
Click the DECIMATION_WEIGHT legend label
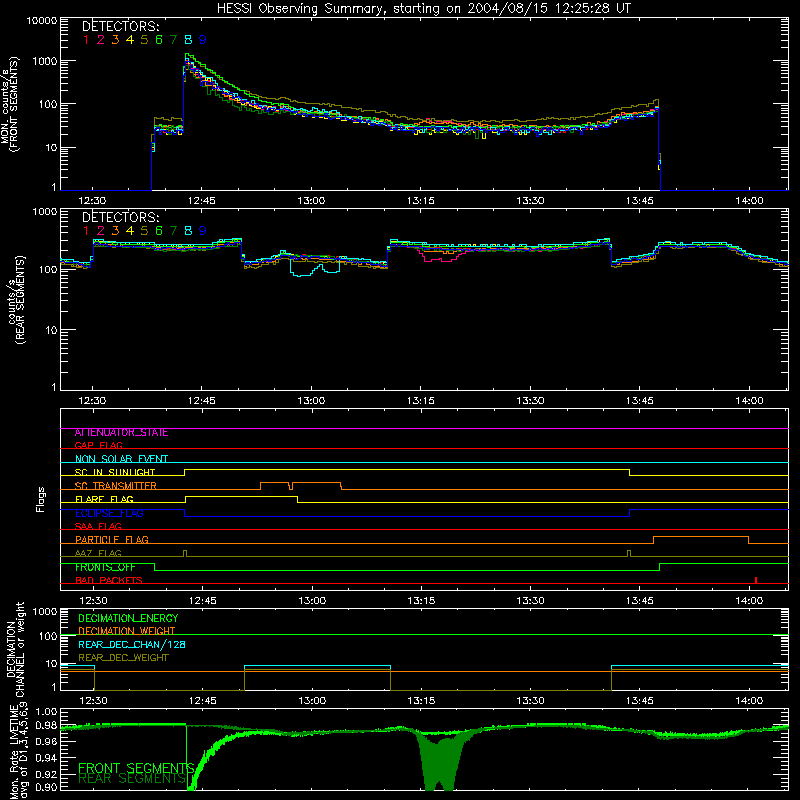127,631
